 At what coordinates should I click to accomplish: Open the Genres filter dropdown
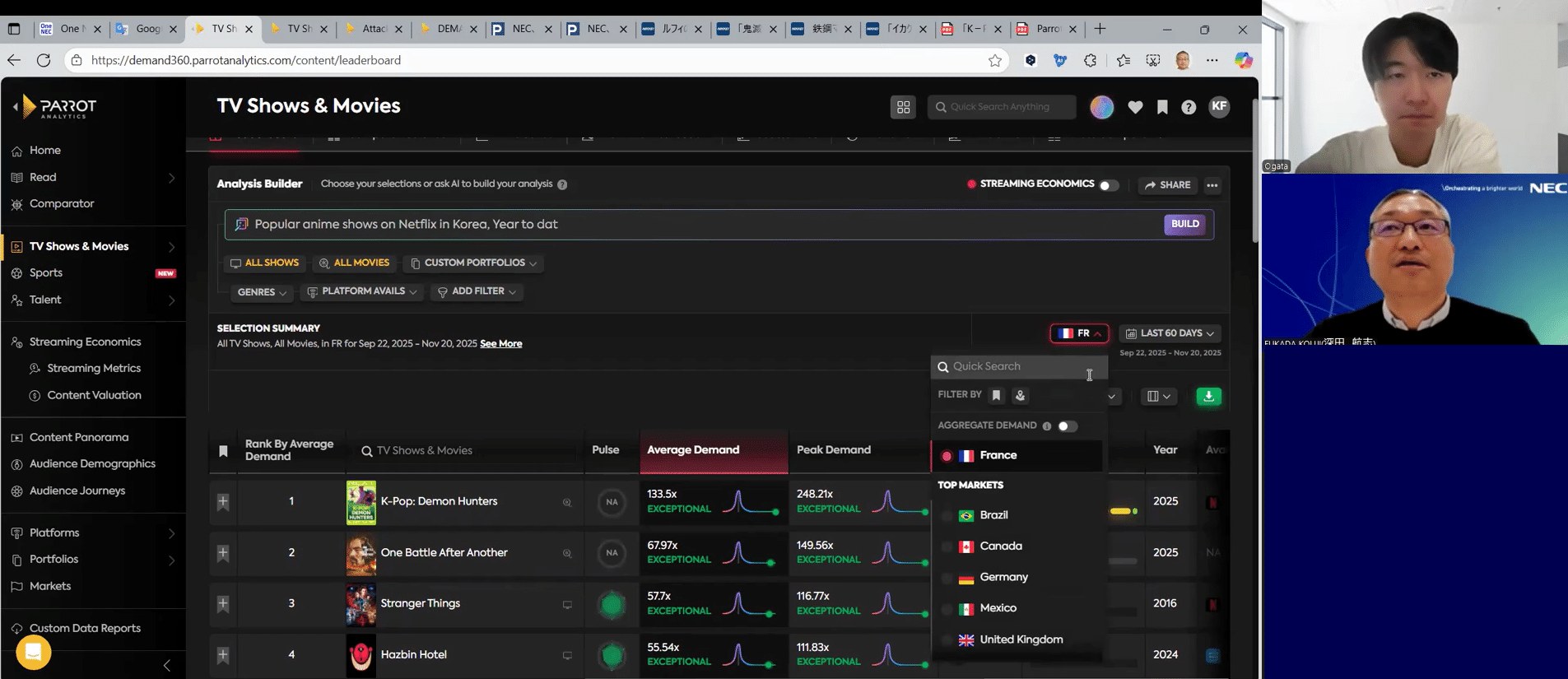coord(262,292)
